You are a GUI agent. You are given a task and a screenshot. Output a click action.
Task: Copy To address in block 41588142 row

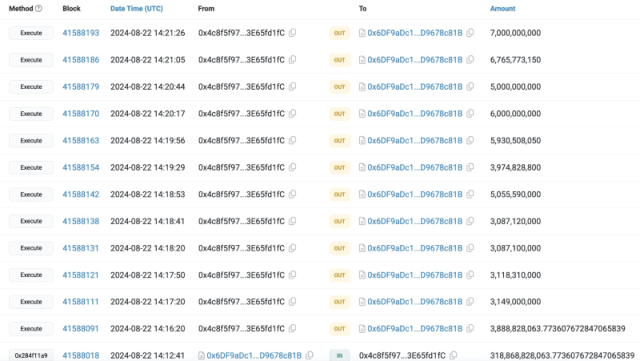tap(470, 194)
